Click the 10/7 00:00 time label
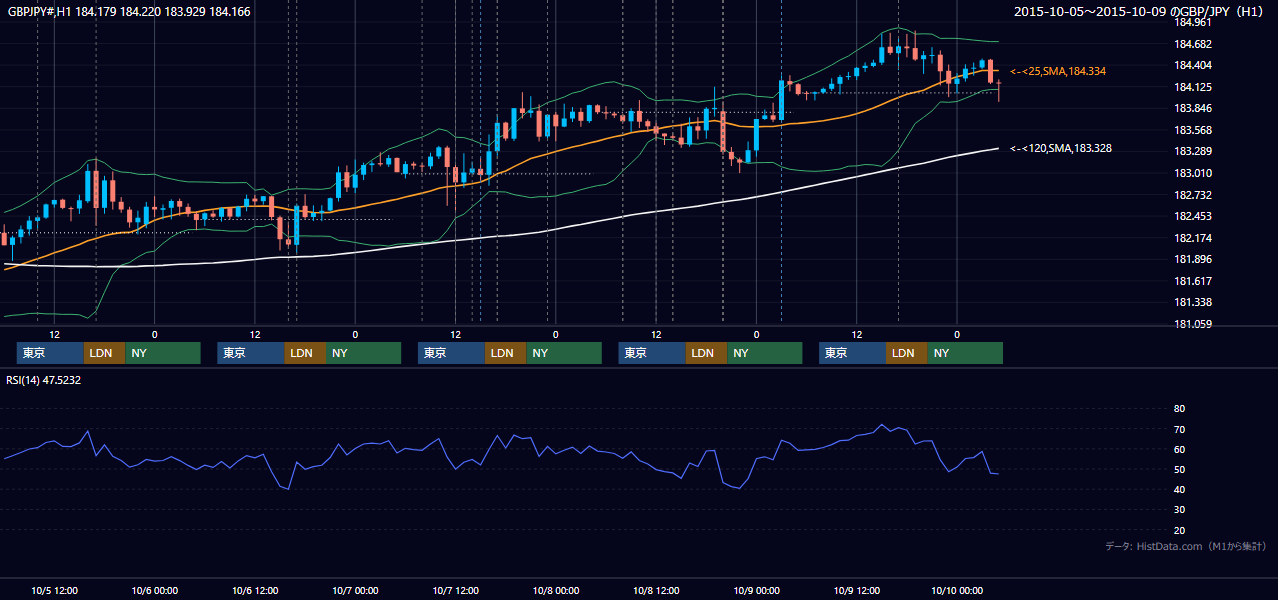 click(x=355, y=590)
